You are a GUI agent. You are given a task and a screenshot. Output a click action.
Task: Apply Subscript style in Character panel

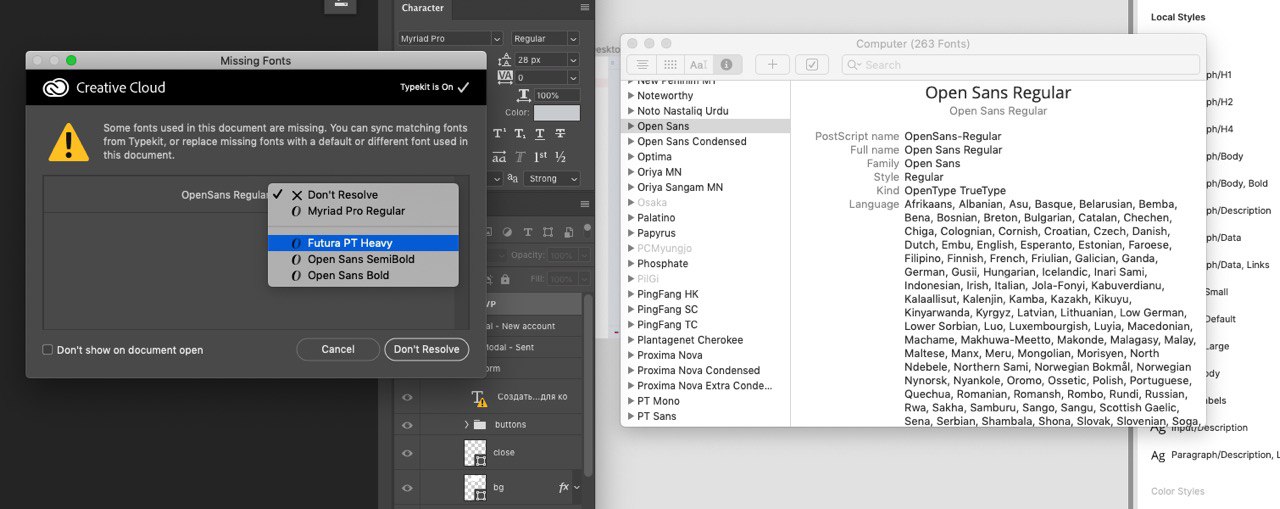[x=519, y=134]
